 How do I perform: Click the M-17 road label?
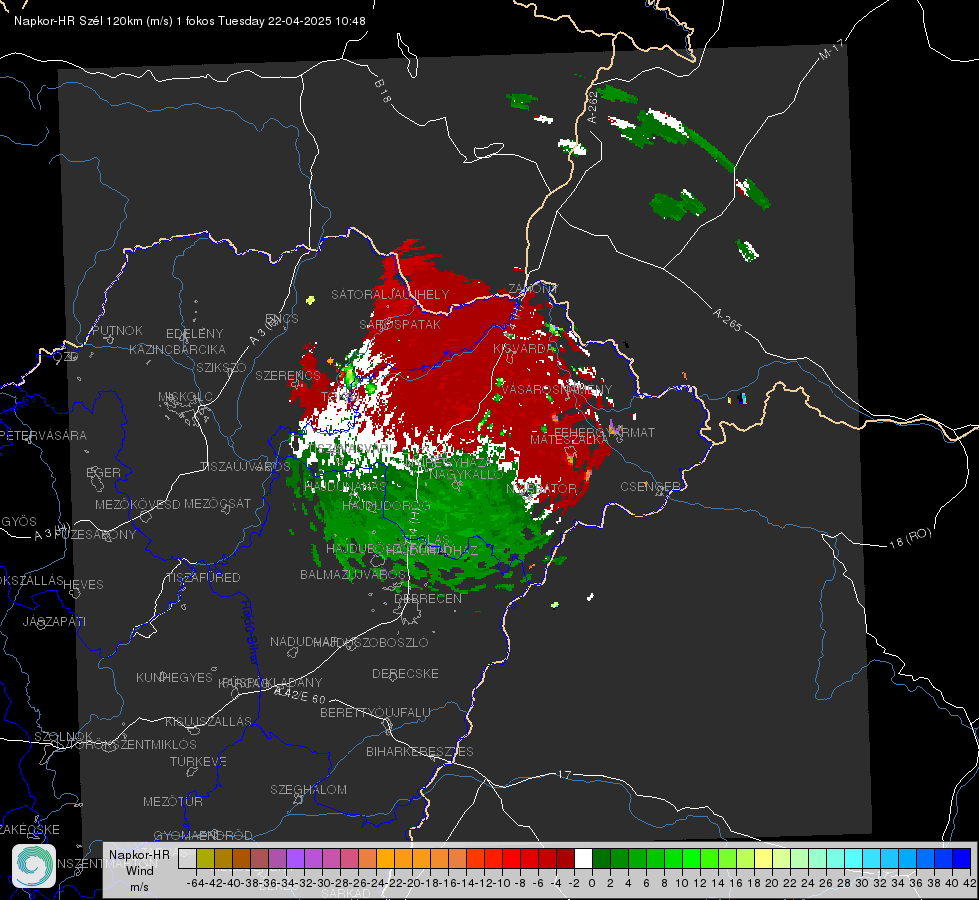point(832,49)
